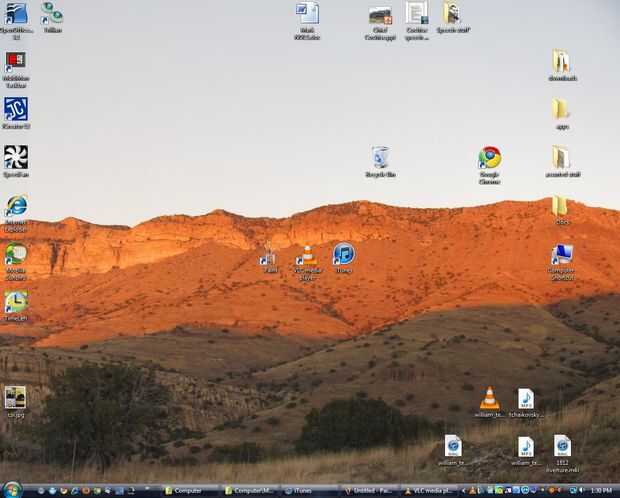Switch to the VLC media player taskbar button
This screenshot has width=620, height=498.
click(x=430, y=491)
